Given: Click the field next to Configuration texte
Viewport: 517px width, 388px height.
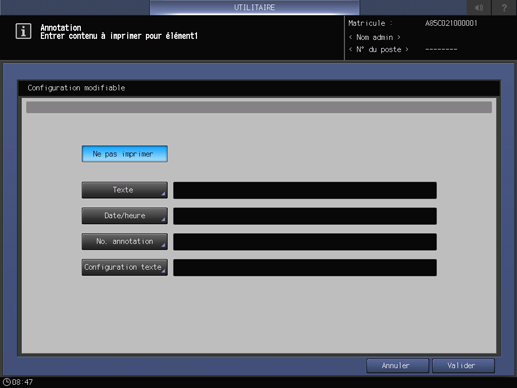Looking at the screenshot, I should tap(305, 268).
